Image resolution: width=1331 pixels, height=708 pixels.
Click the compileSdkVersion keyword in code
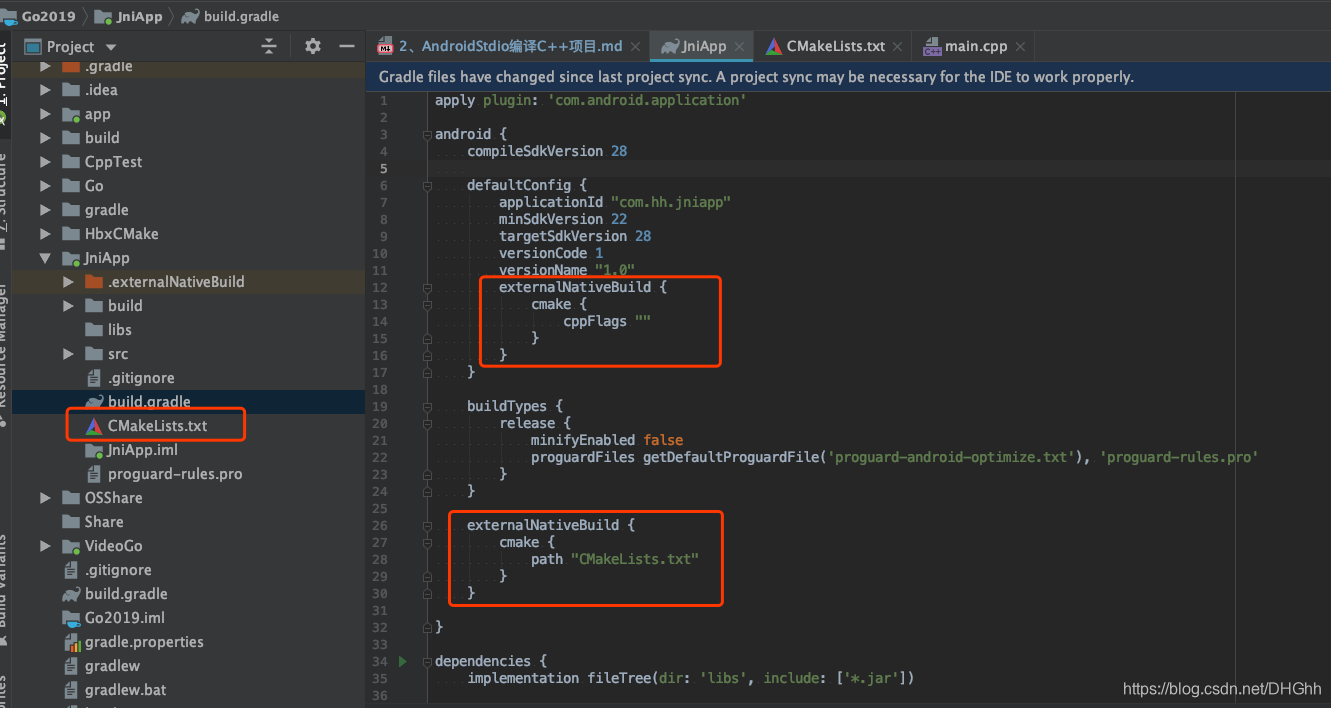point(535,151)
